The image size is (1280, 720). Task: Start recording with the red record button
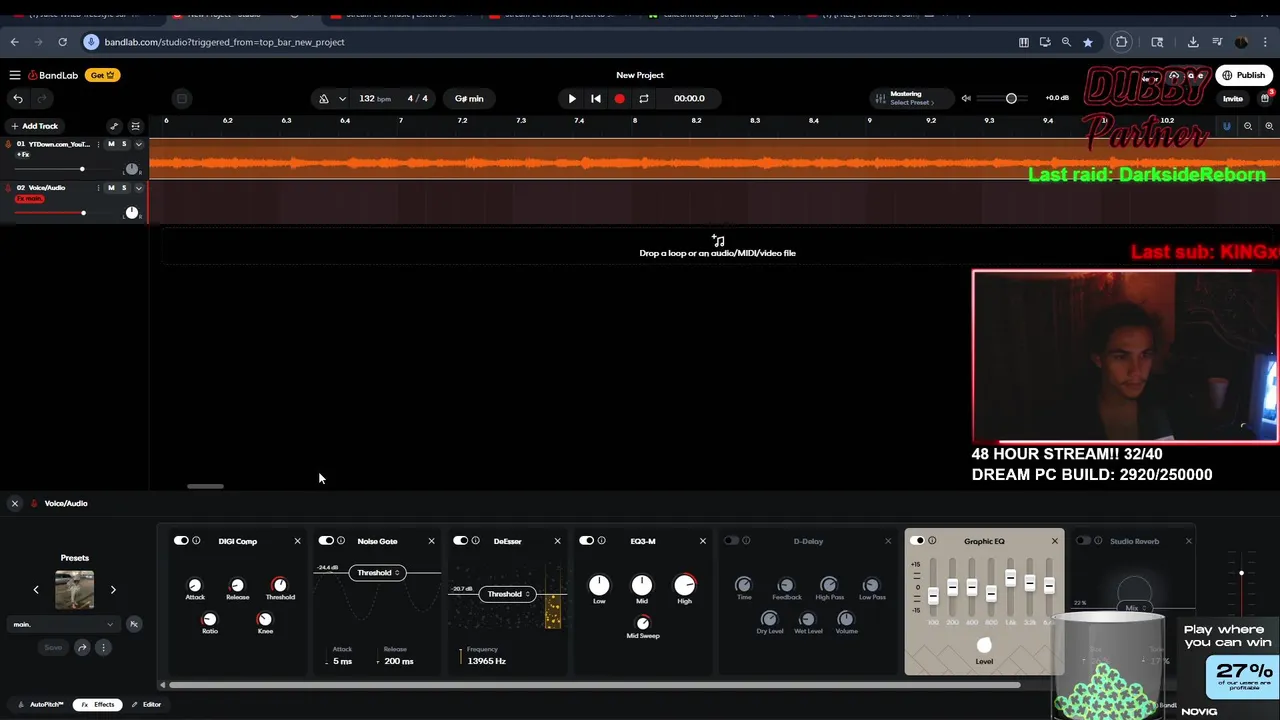[620, 98]
